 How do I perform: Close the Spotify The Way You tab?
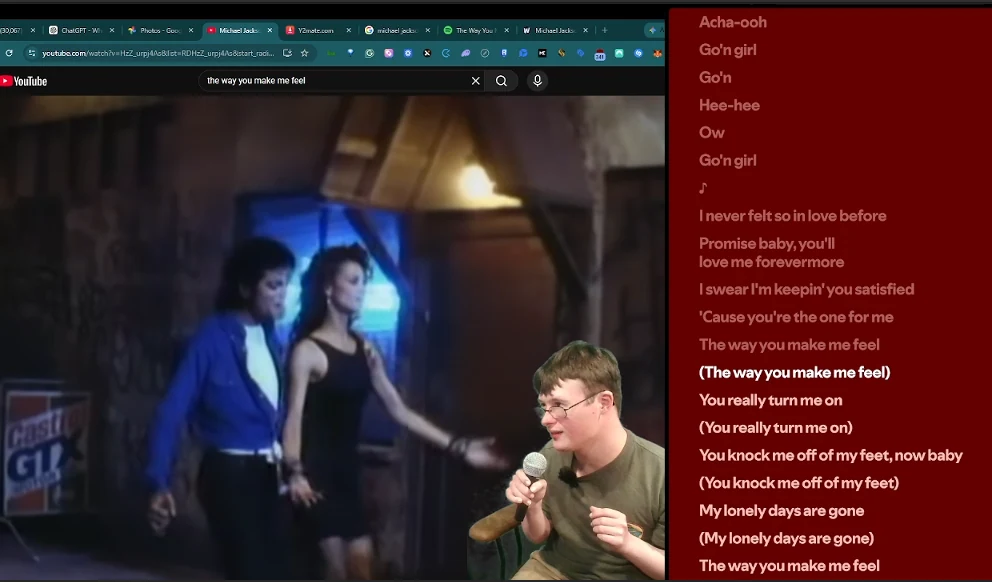pos(507,30)
